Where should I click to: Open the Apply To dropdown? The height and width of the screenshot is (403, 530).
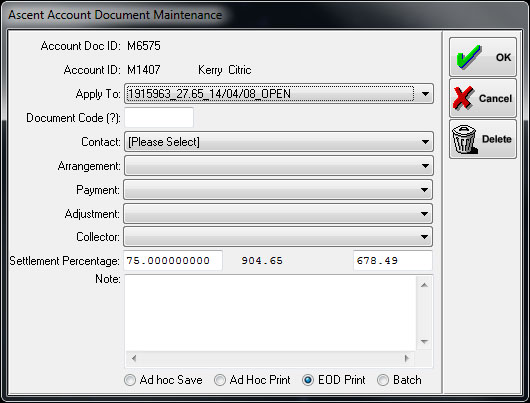coord(279,94)
